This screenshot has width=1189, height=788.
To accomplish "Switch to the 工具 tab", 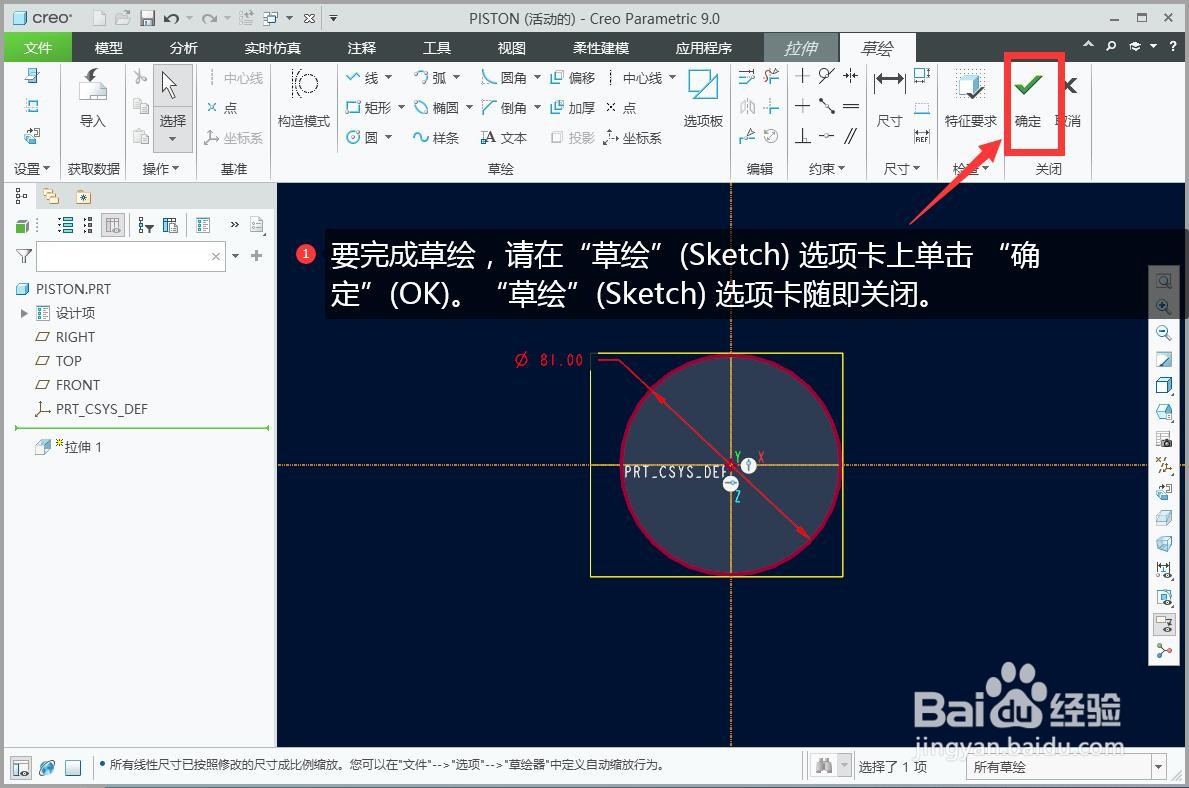I will [x=437, y=48].
